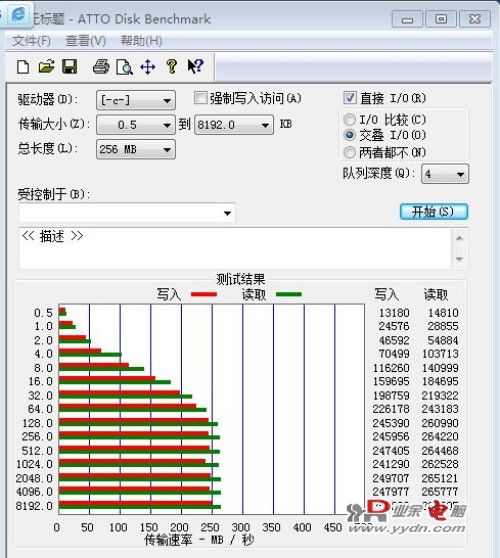The image size is (500, 558).
Task: Open About via the question mark icon
Action: pyautogui.click(x=172, y=67)
